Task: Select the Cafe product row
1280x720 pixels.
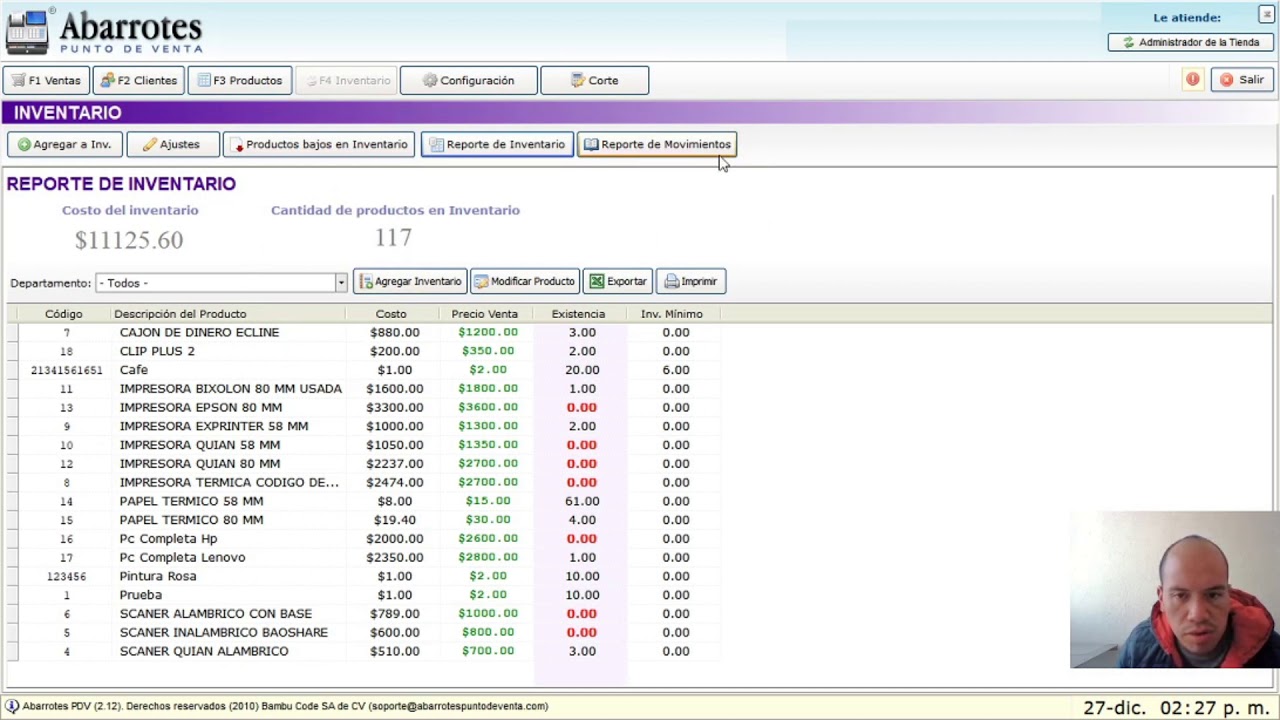Action: (362, 370)
